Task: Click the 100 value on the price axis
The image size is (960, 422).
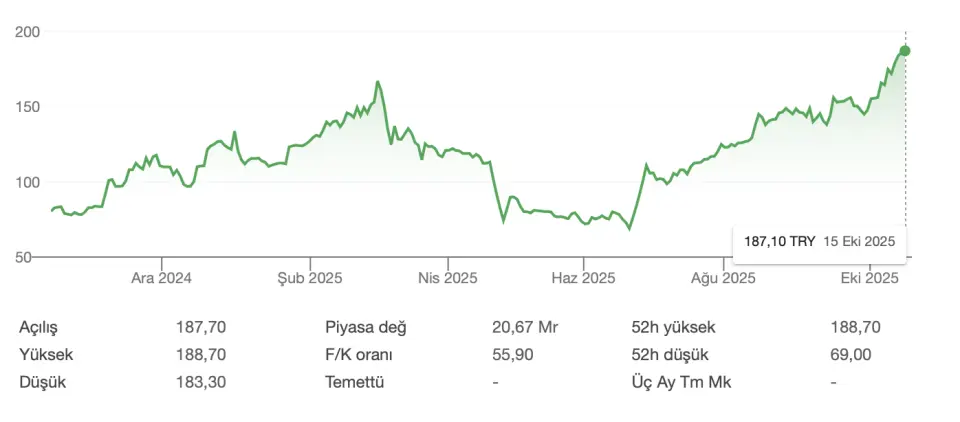Action: tap(28, 182)
